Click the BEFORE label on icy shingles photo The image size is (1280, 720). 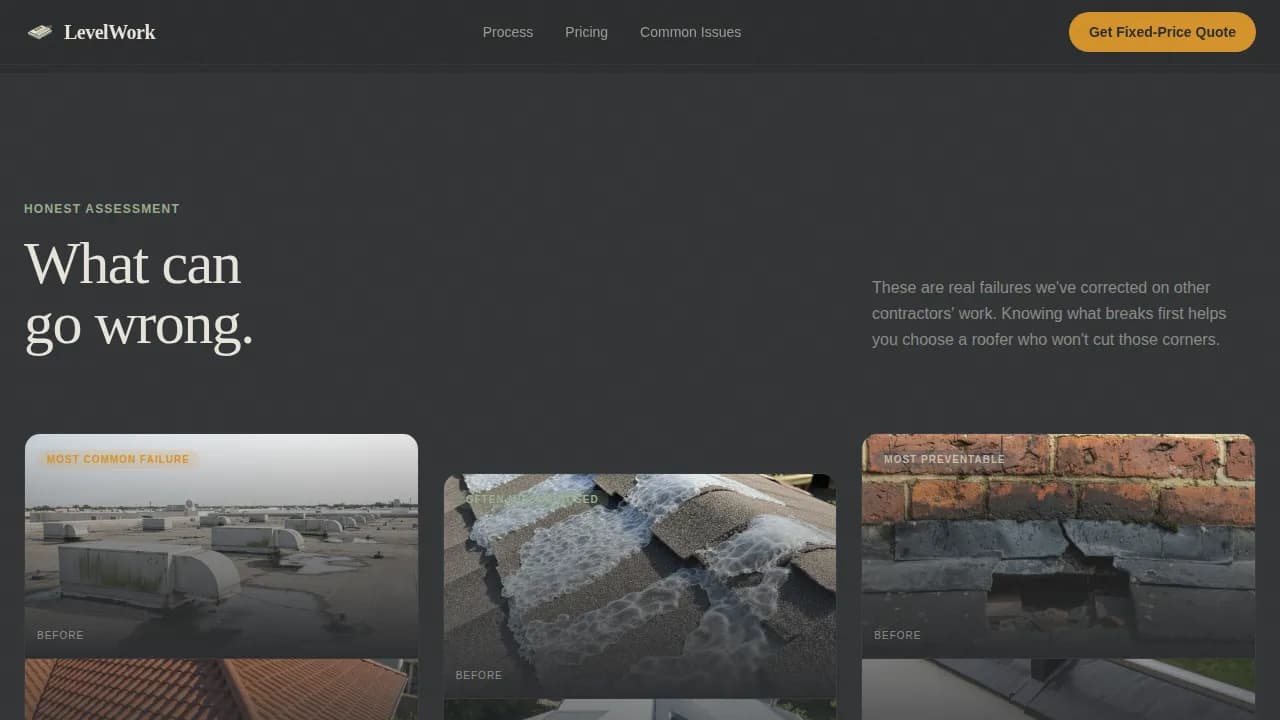click(479, 675)
